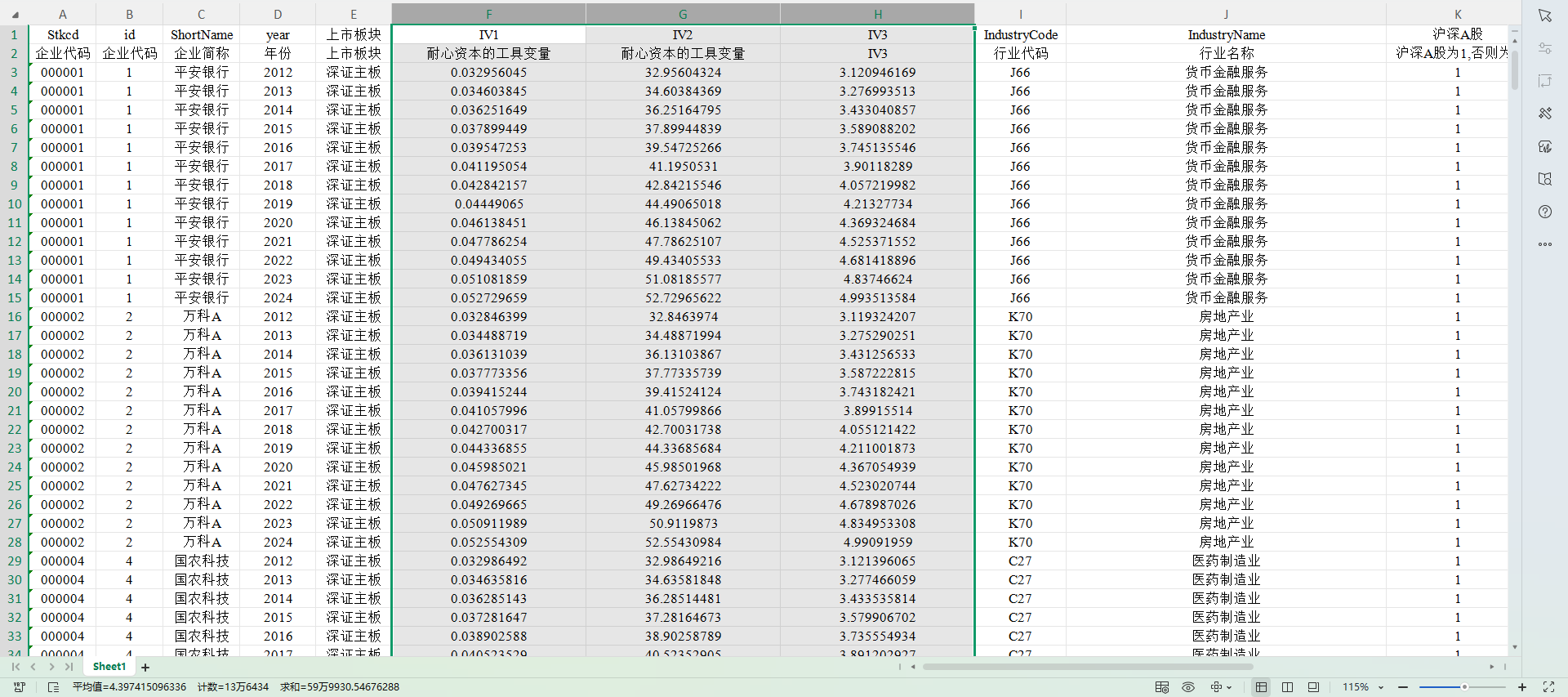Click cell containing 平安银行 in row 3
The height and width of the screenshot is (697, 1568).
click(202, 73)
